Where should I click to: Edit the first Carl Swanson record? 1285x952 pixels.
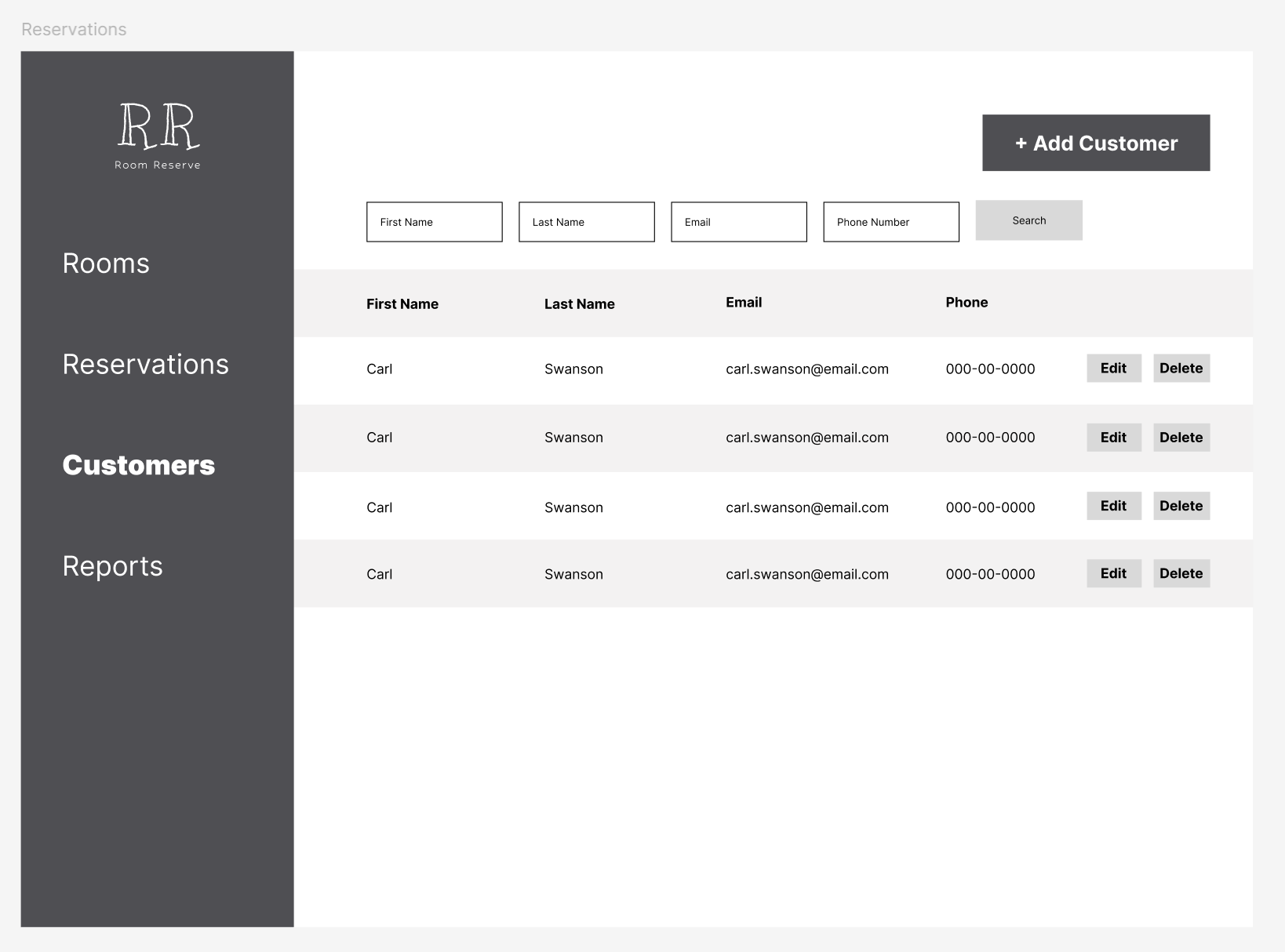click(1113, 368)
